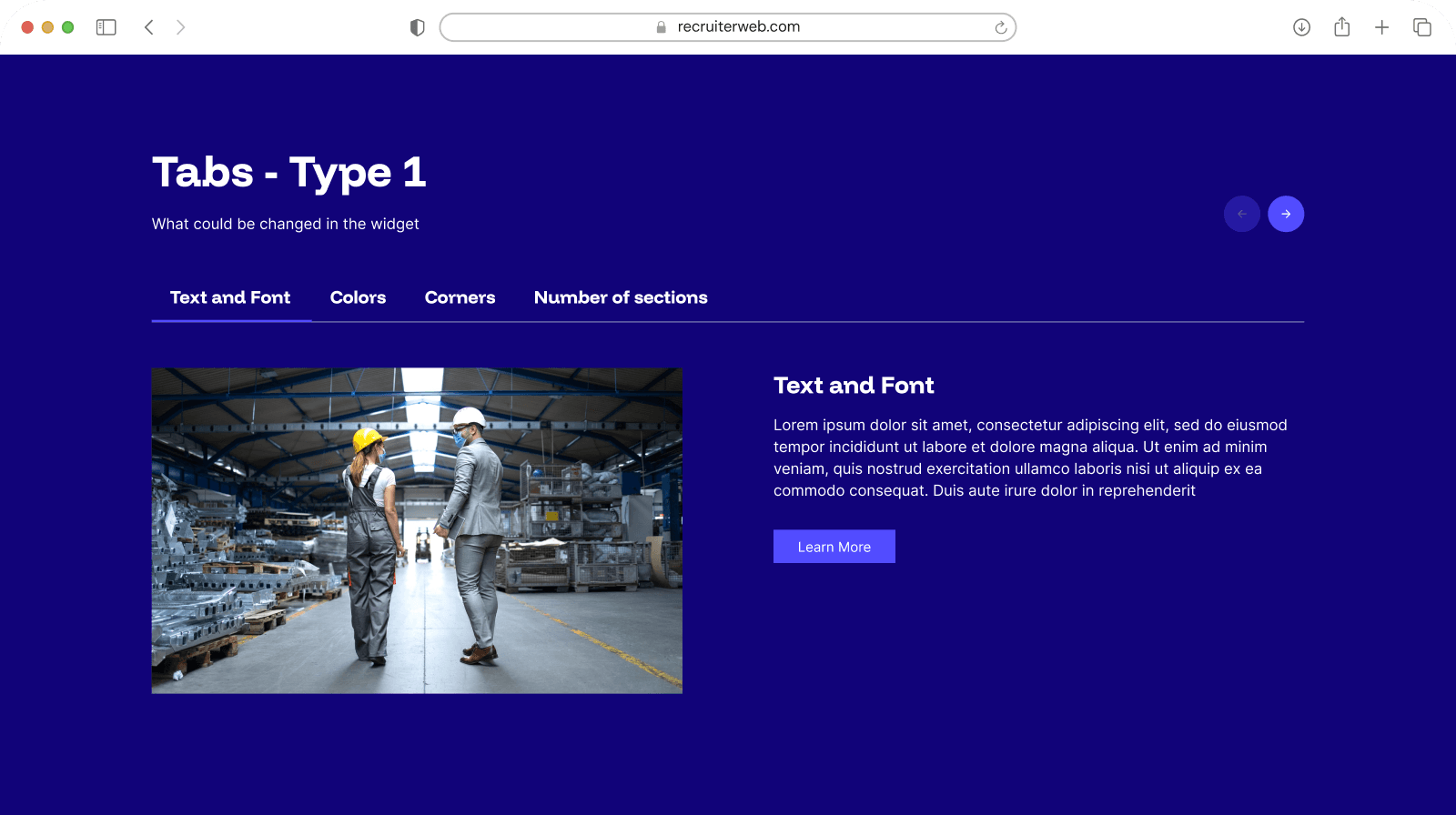The height and width of the screenshot is (815, 1456).
Task: Open the Corners tab
Action: pos(460,297)
